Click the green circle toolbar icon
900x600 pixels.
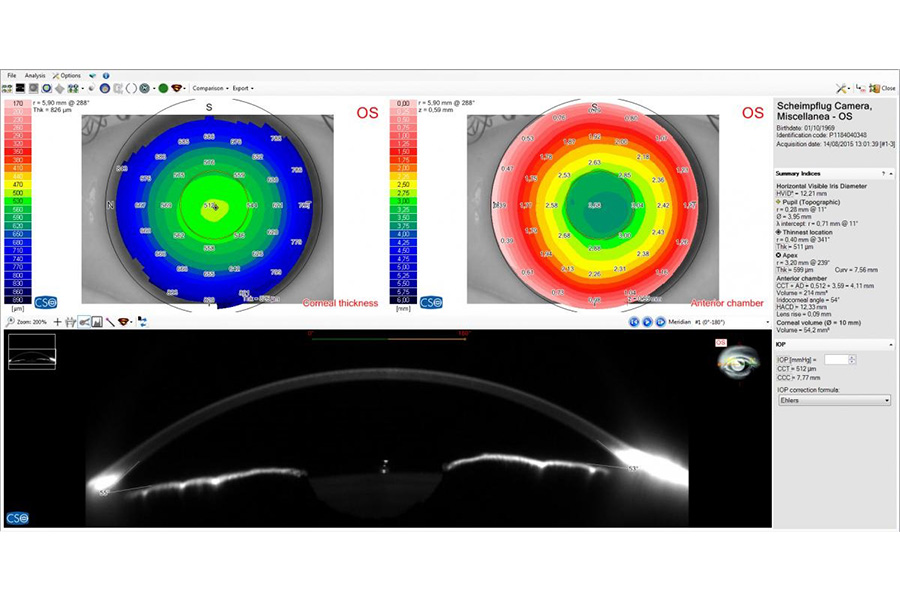[x=163, y=88]
